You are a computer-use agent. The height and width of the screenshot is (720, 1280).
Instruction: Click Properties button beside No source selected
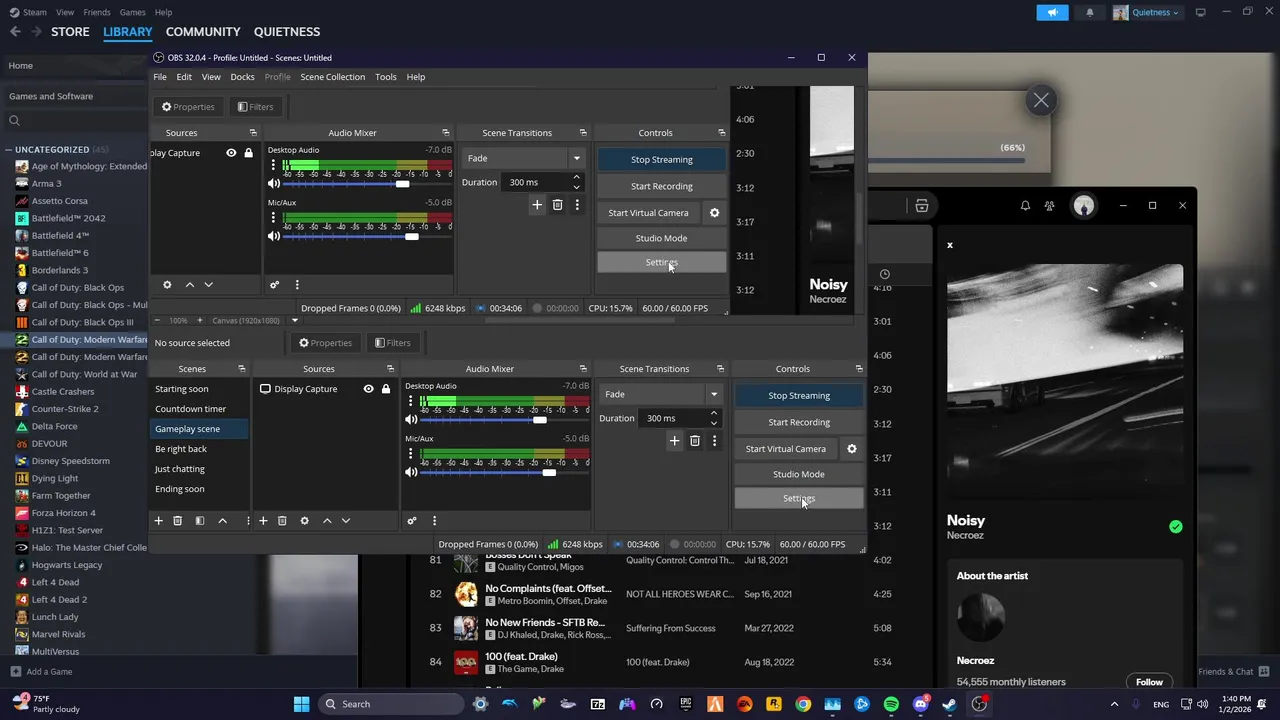(x=325, y=343)
